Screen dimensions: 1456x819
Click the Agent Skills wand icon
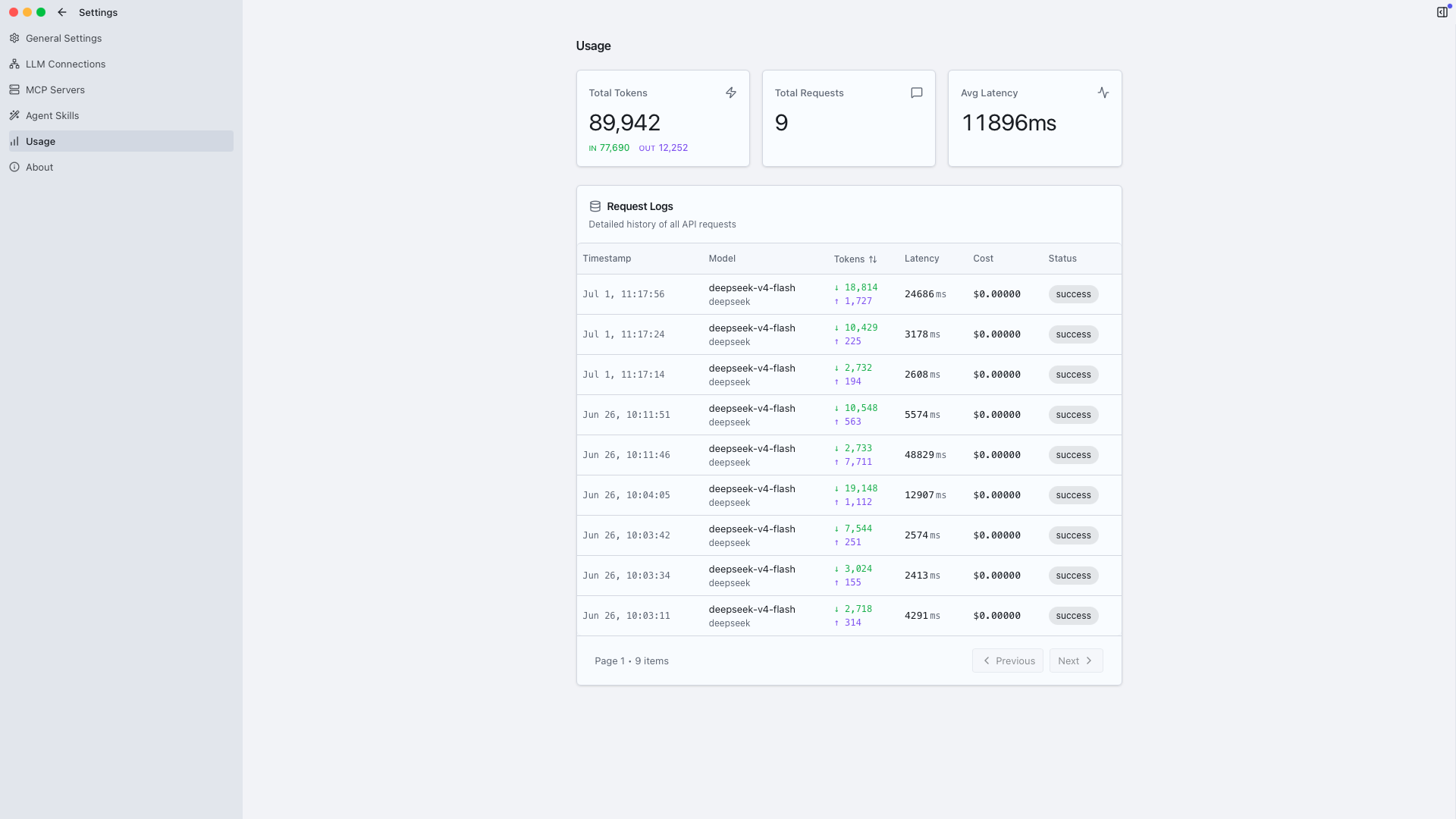click(14, 115)
